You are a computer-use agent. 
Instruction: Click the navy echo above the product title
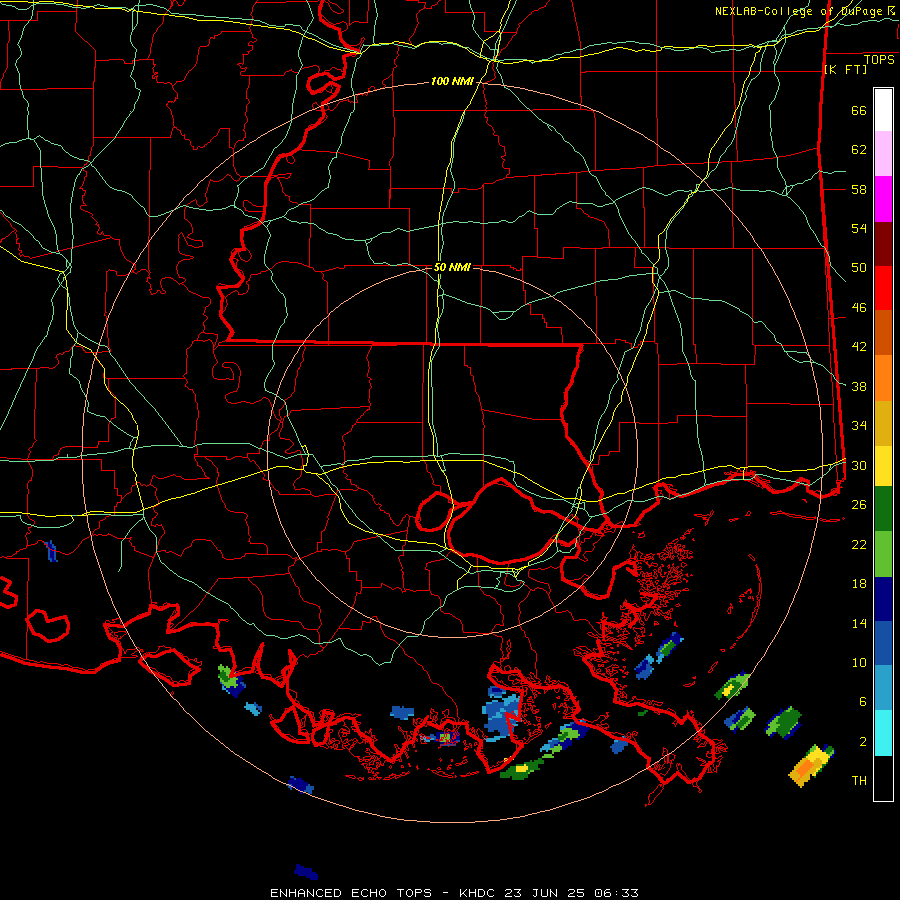click(306, 872)
